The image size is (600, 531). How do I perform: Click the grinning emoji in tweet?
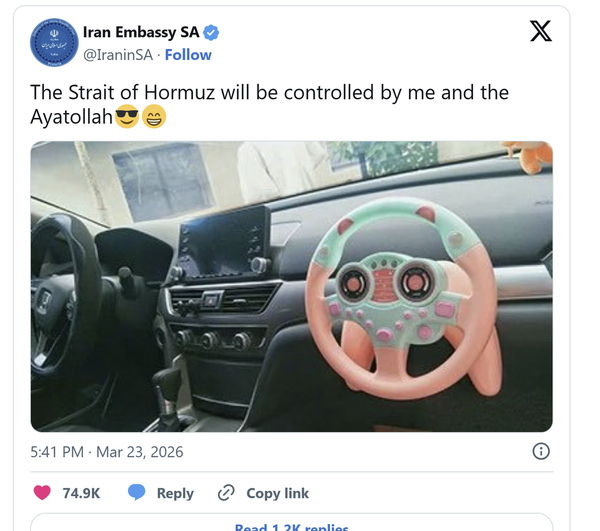(x=154, y=116)
